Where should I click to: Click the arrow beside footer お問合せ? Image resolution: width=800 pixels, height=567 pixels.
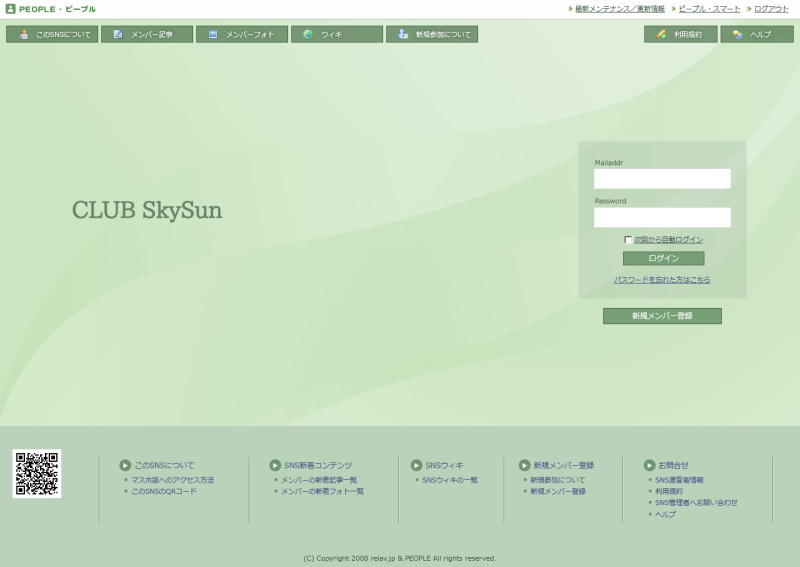(649, 465)
